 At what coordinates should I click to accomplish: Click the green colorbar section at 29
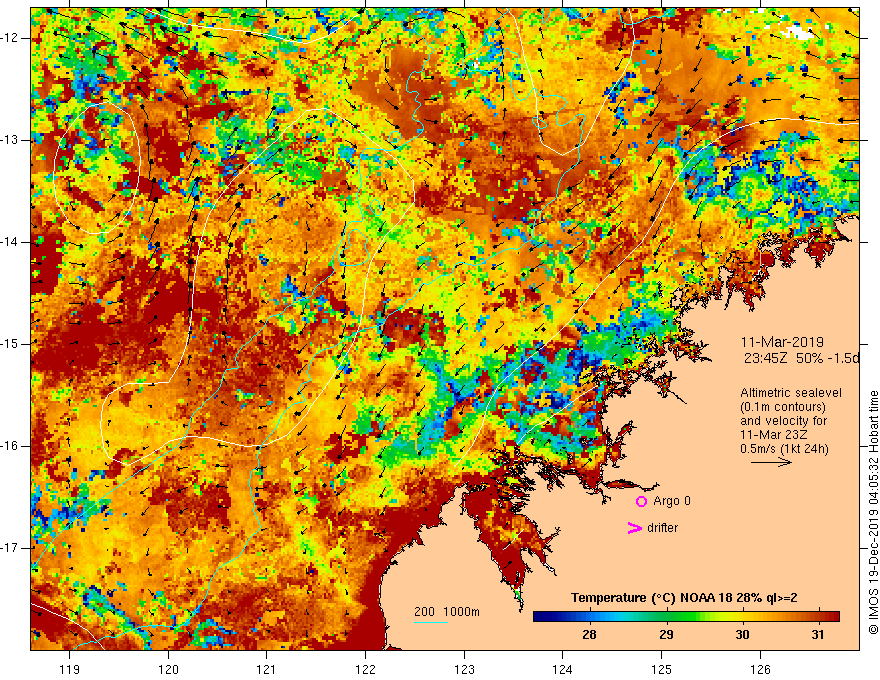click(x=666, y=616)
